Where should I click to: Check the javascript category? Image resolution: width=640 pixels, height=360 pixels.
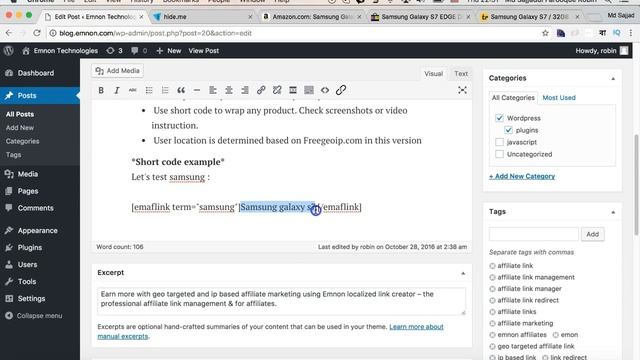(499, 142)
